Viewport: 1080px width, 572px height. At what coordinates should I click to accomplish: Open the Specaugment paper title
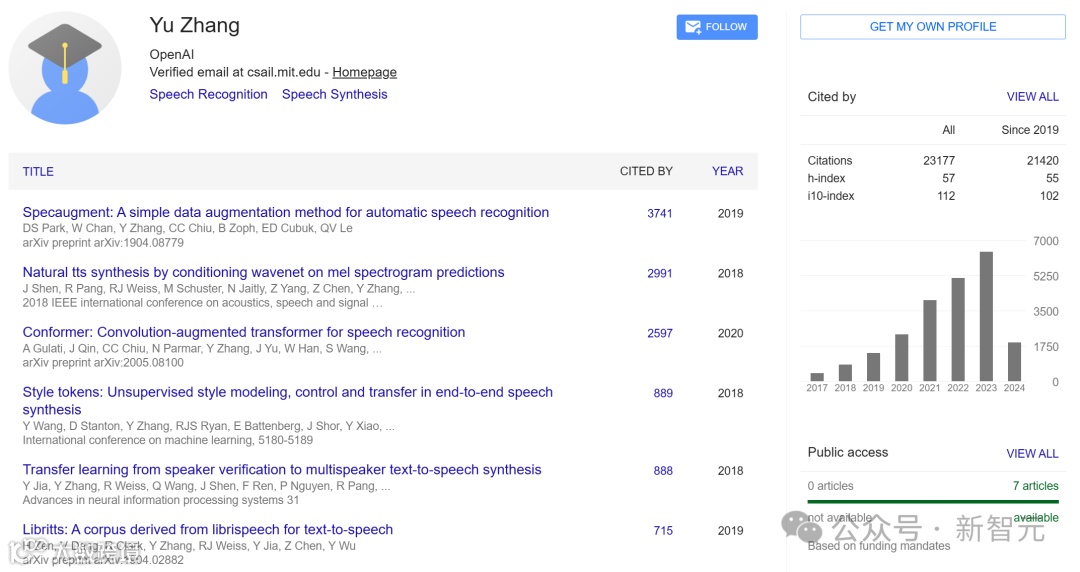285,212
